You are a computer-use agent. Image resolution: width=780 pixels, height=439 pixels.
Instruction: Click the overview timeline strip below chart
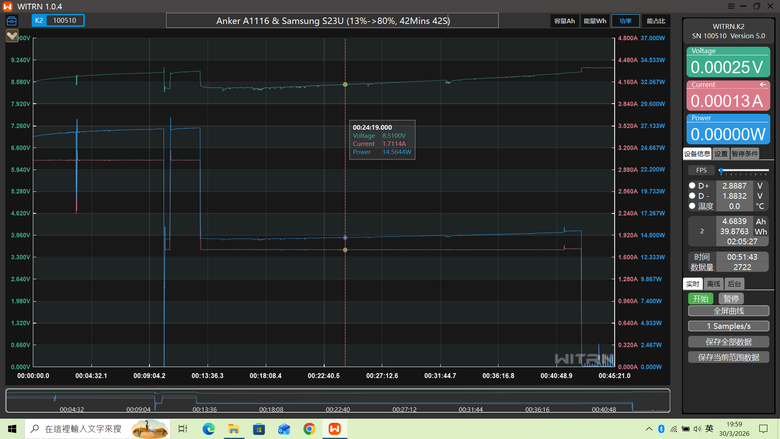[x=338, y=401]
